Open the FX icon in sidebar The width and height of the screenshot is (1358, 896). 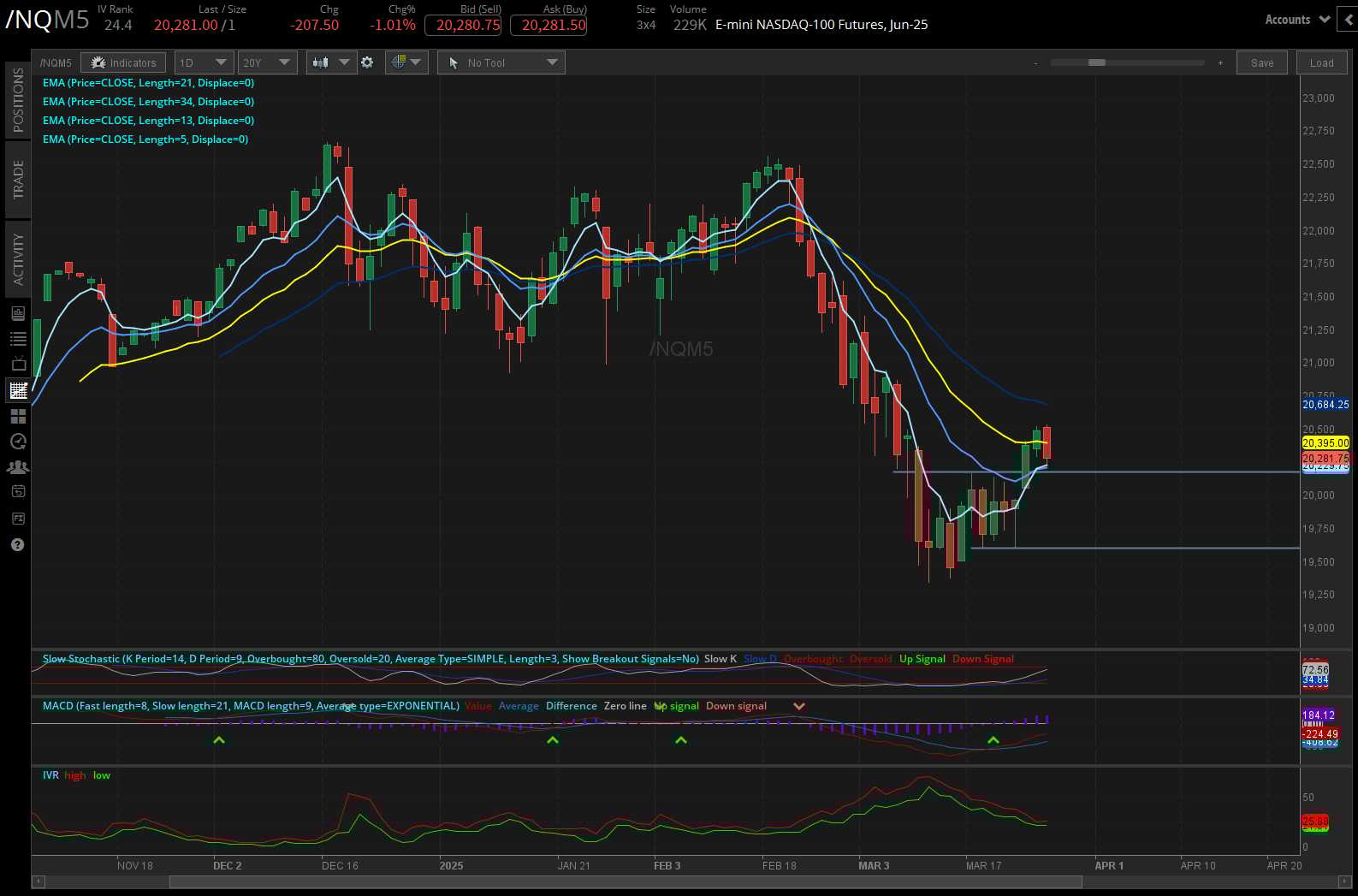coord(18,519)
